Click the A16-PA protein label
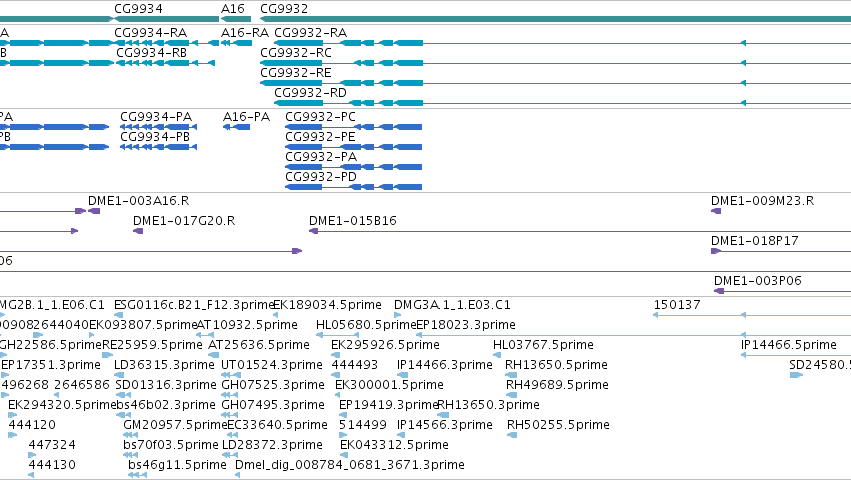Viewport: 851px width, 480px height. (246, 117)
